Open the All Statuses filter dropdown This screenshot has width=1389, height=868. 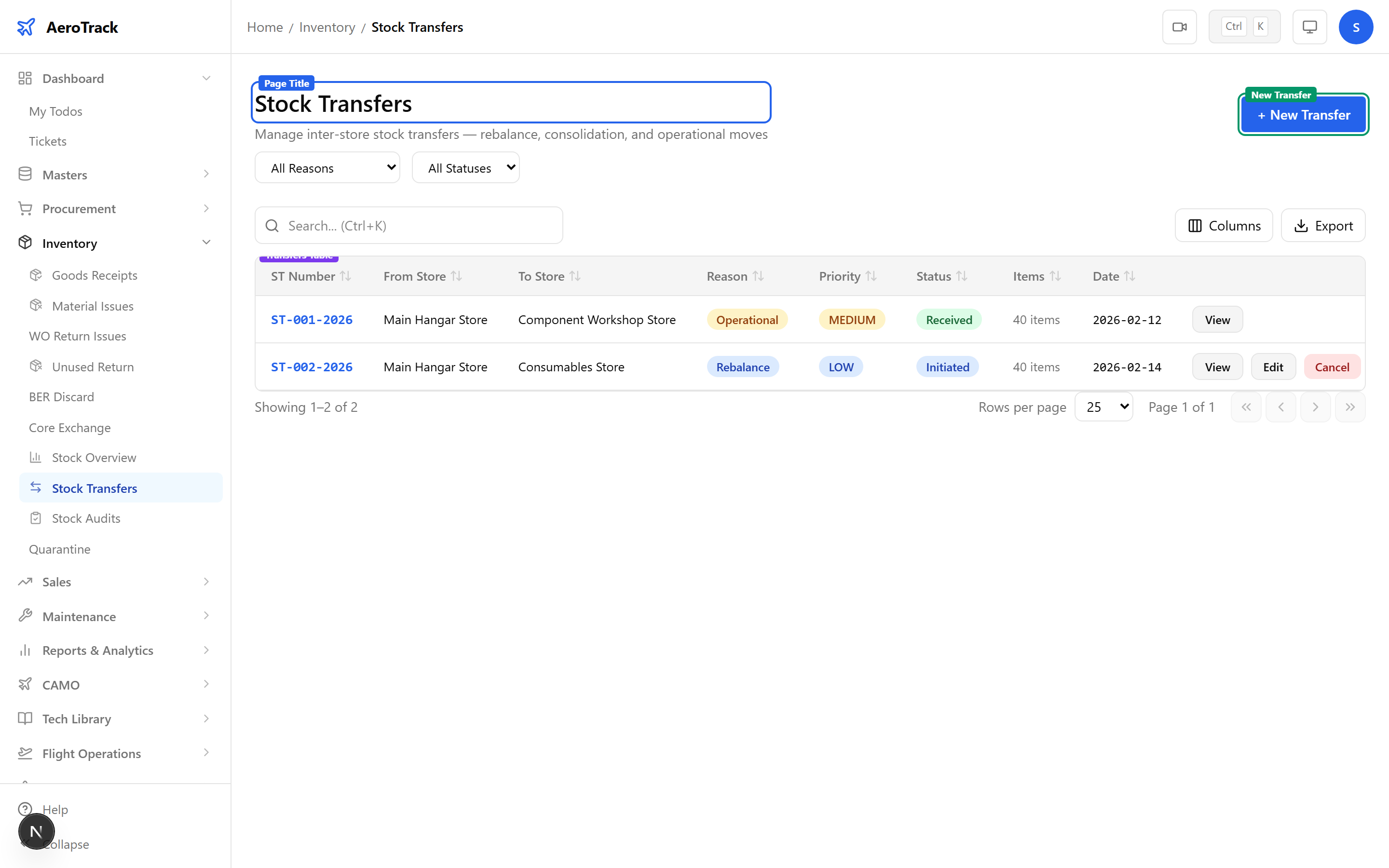point(465,167)
